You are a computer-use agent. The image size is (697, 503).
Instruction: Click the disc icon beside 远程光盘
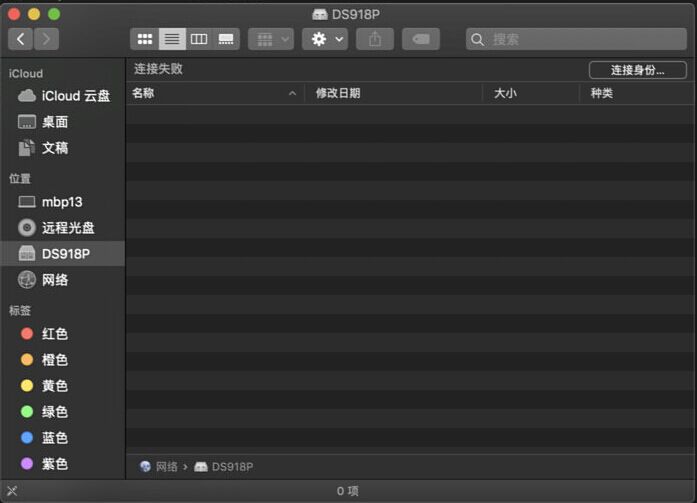tap(27, 228)
